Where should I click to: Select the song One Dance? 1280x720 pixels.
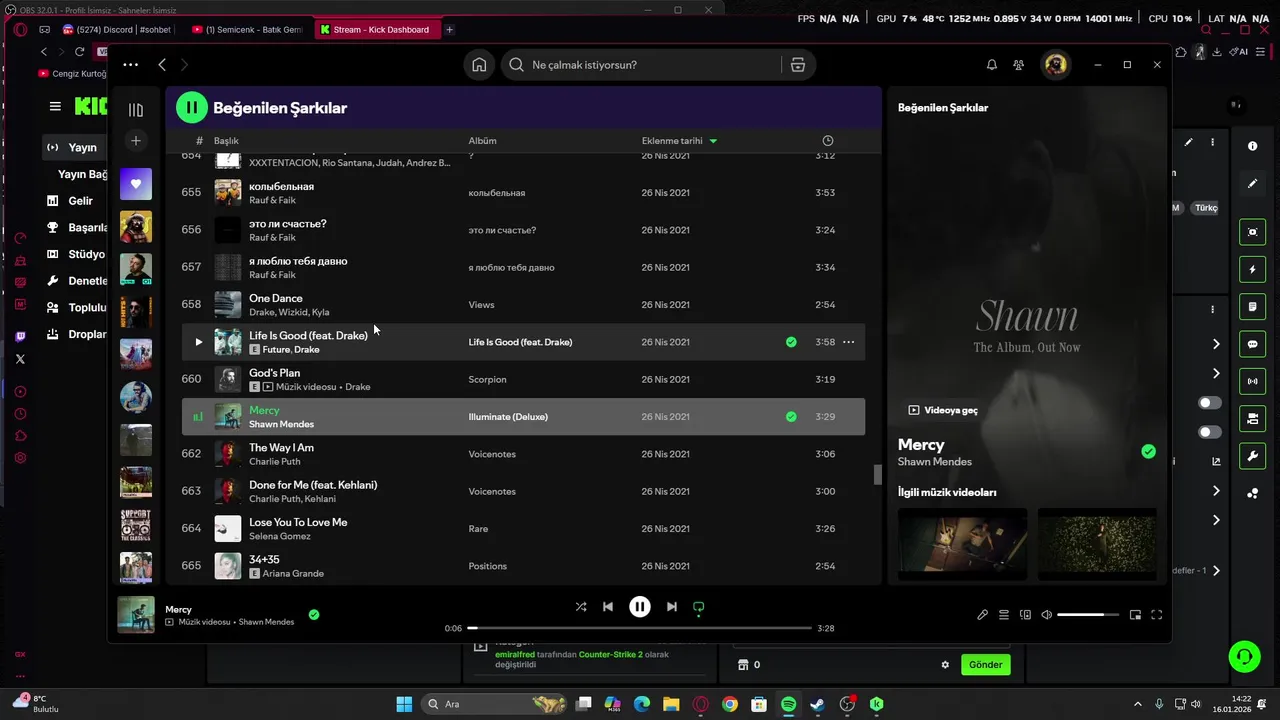coord(276,298)
